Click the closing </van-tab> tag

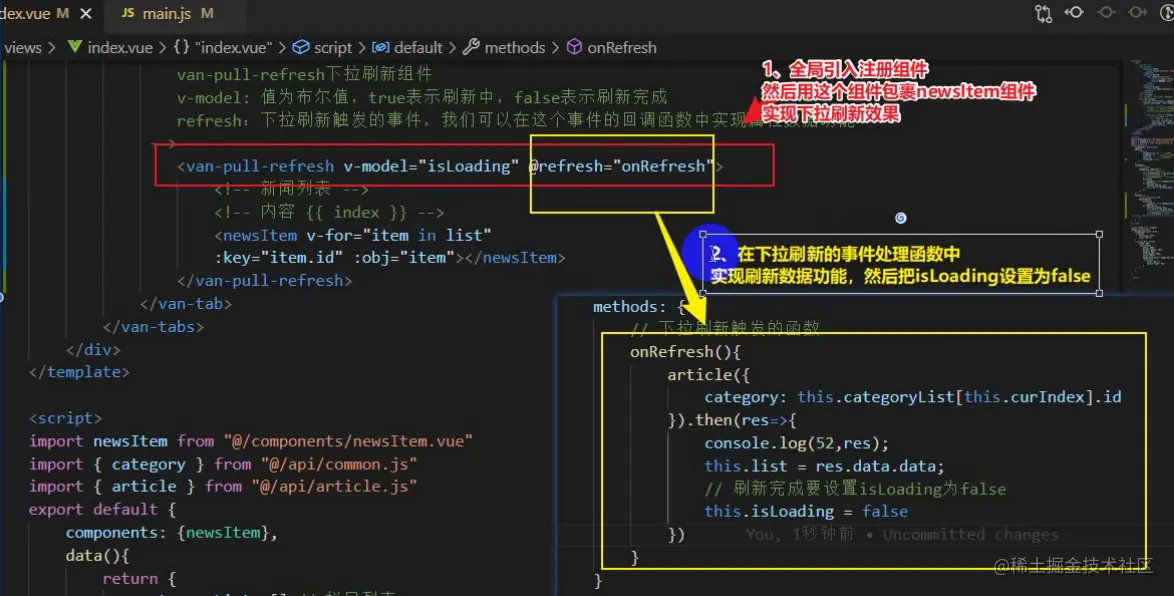click(186, 304)
